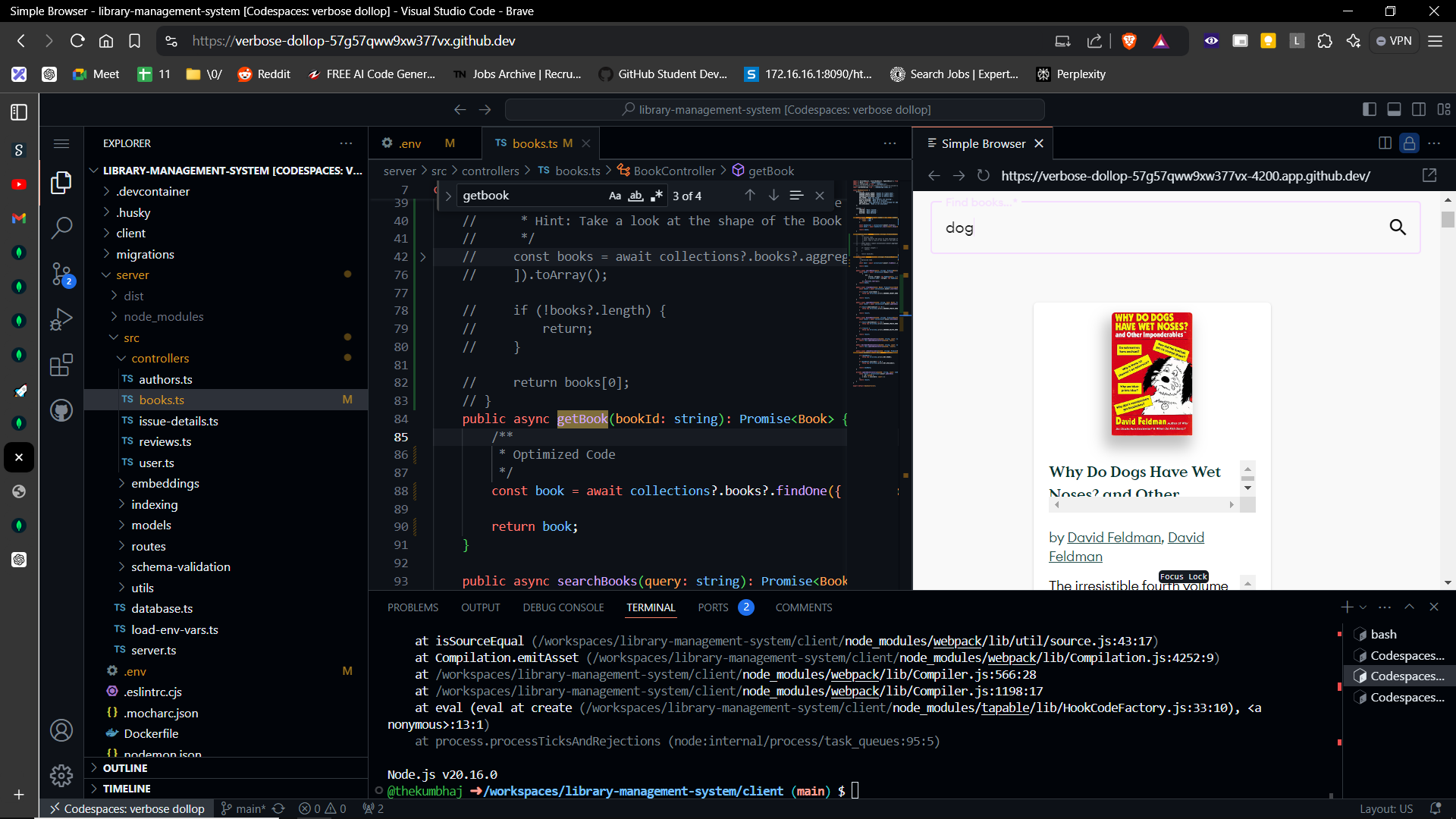Viewport: 1456px width, 819px height.
Task: Click the GitHub icon in activity bar
Action: tap(61, 411)
